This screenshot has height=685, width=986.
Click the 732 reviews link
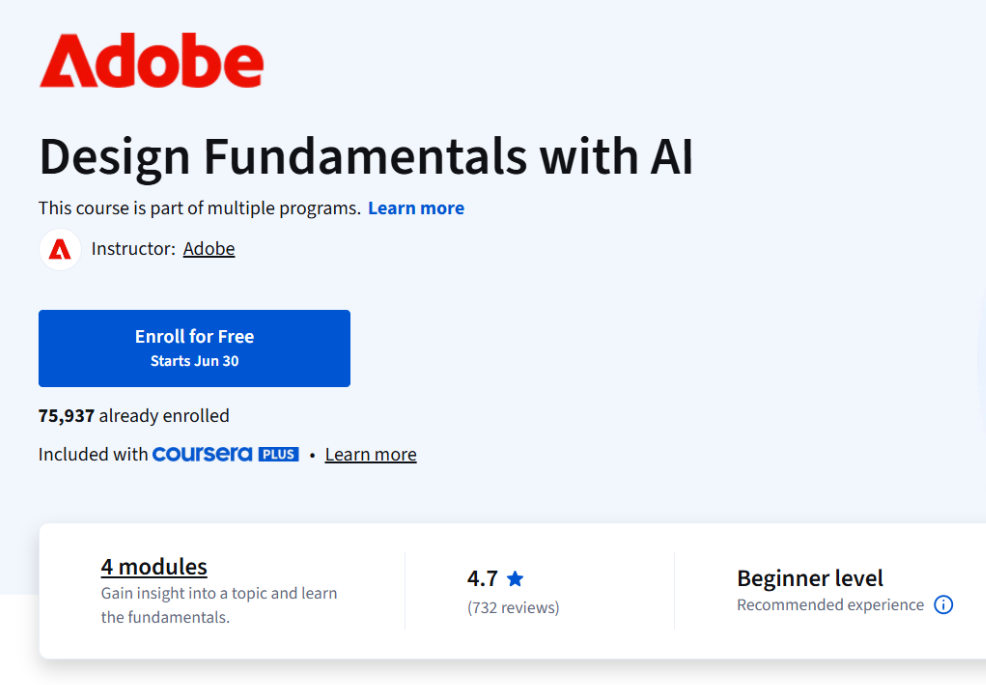(513, 607)
